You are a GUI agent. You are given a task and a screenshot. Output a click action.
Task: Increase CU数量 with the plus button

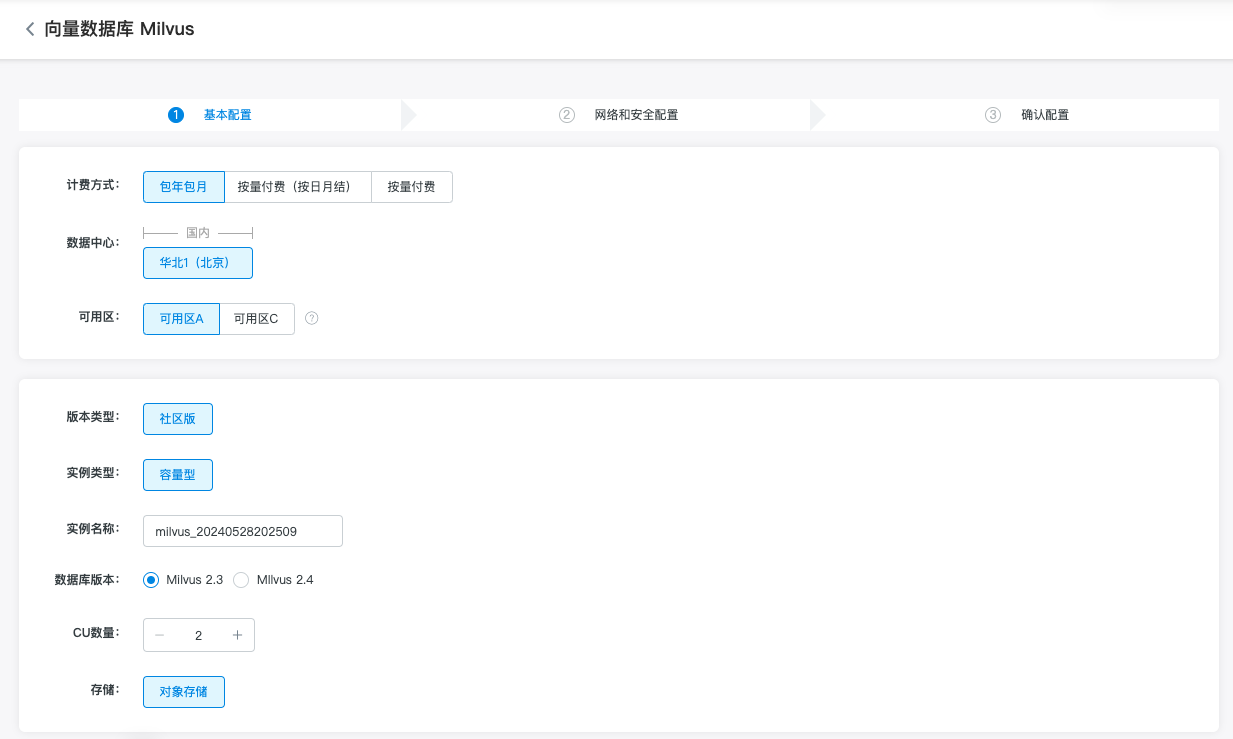(238, 635)
